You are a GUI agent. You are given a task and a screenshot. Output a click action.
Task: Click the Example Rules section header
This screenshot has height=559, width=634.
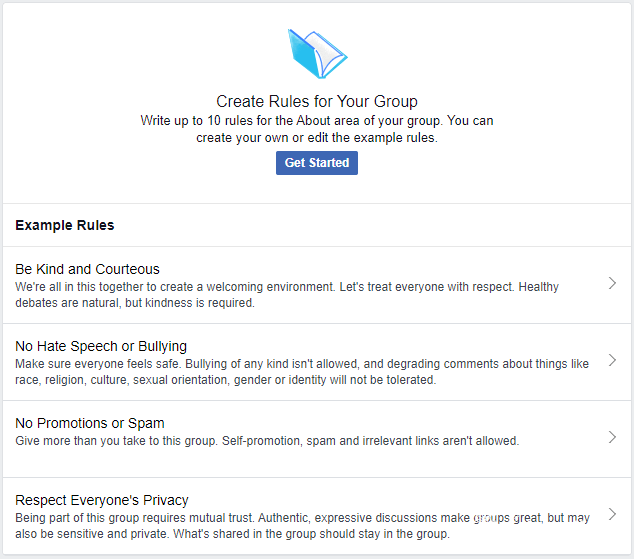coord(65,225)
